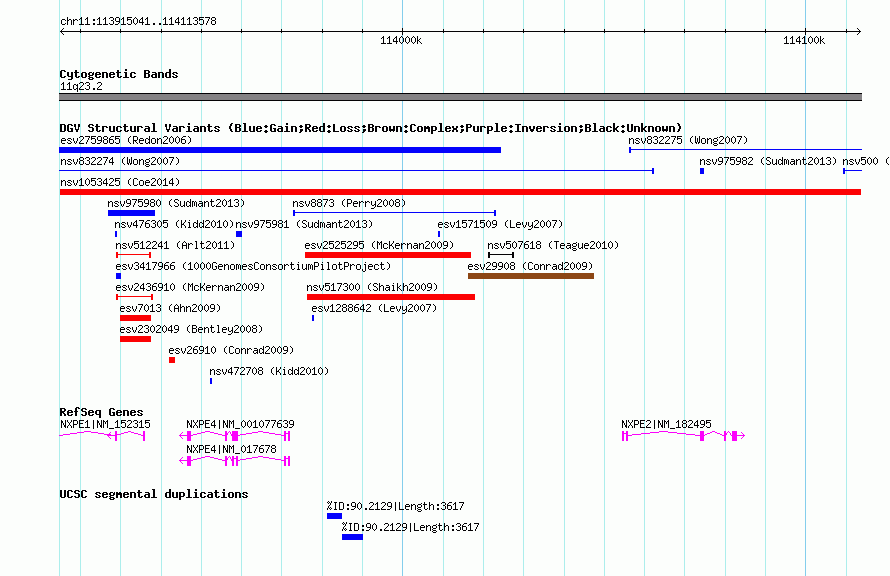The width and height of the screenshot is (890, 576).
Task: Open the NXPE4|NM_001077639 gene label
Action: point(240,424)
